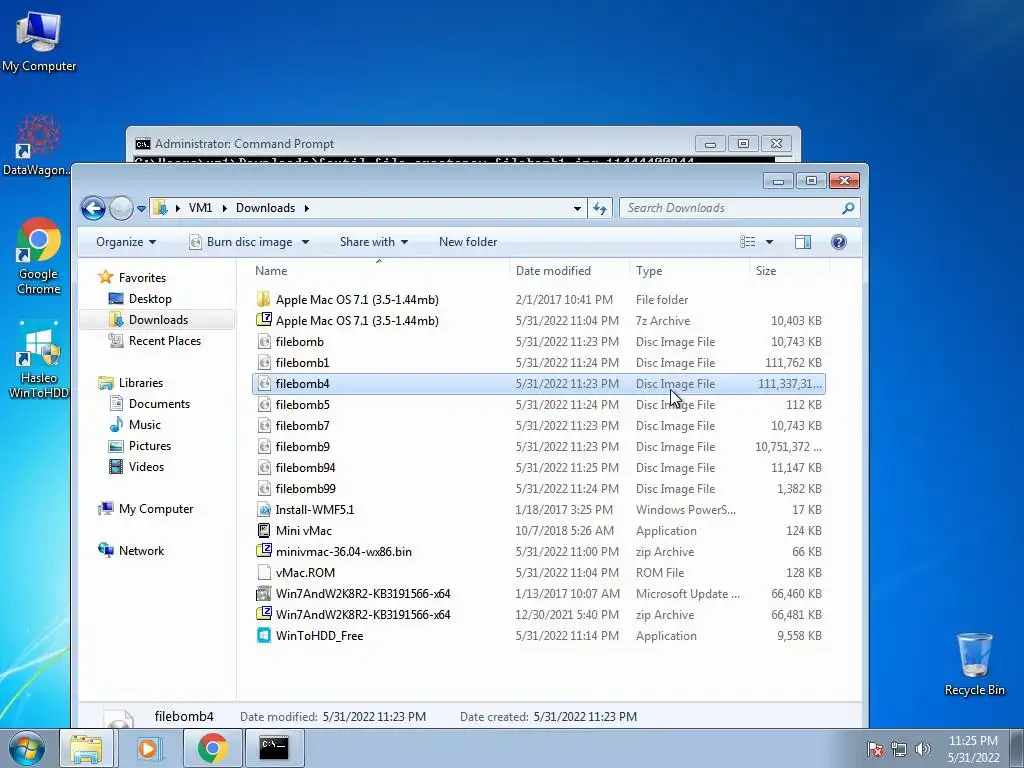Launch Google Chrome from the desktop
This screenshot has width=1024, height=768.
tap(39, 256)
